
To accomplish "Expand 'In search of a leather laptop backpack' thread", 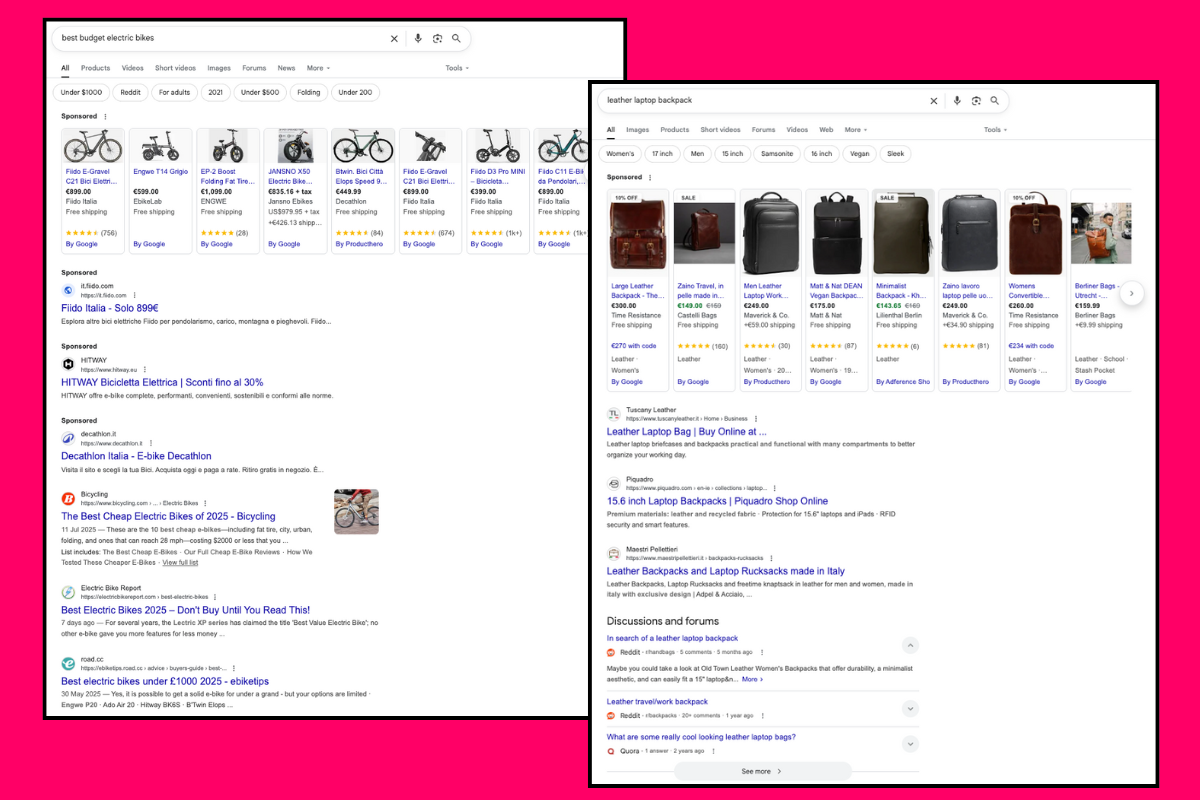I will point(910,645).
